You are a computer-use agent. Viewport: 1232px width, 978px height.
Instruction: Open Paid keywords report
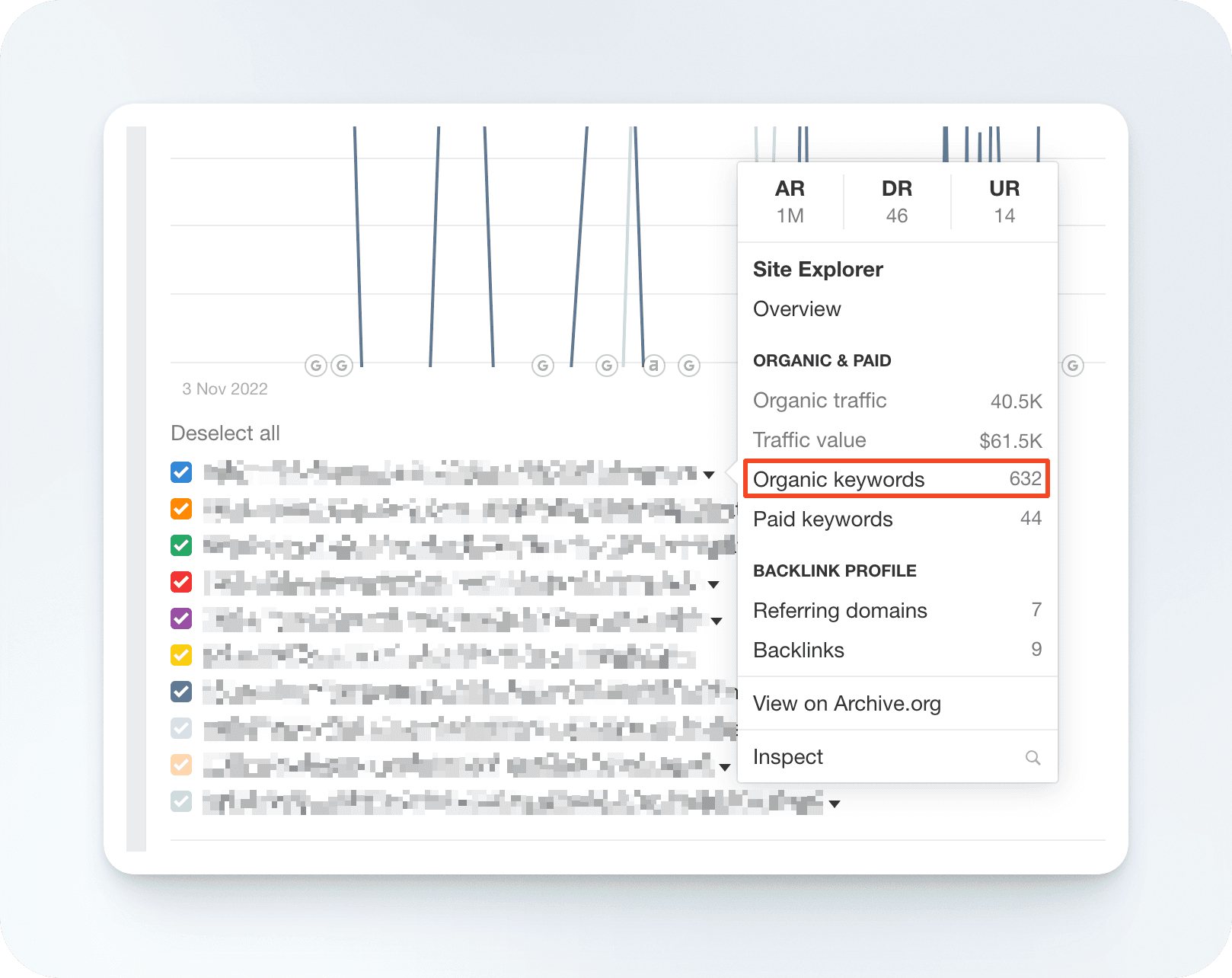[822, 519]
